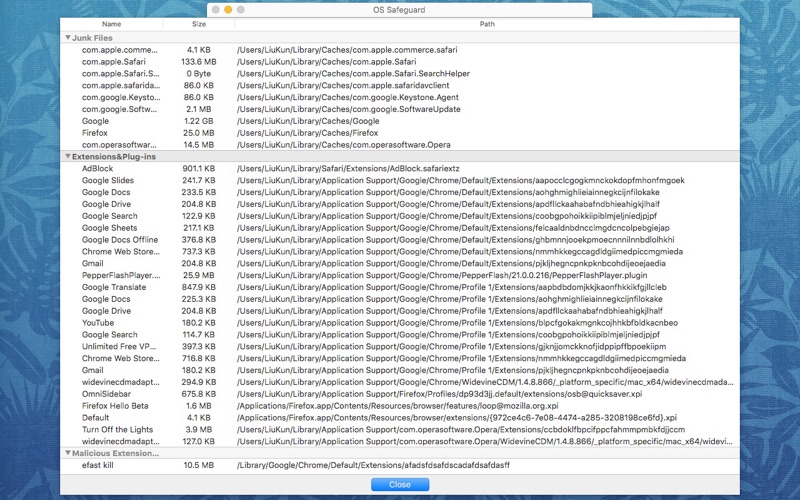Select the Google Docs Offline row
Screen dimensions: 800x500
click(399, 240)
